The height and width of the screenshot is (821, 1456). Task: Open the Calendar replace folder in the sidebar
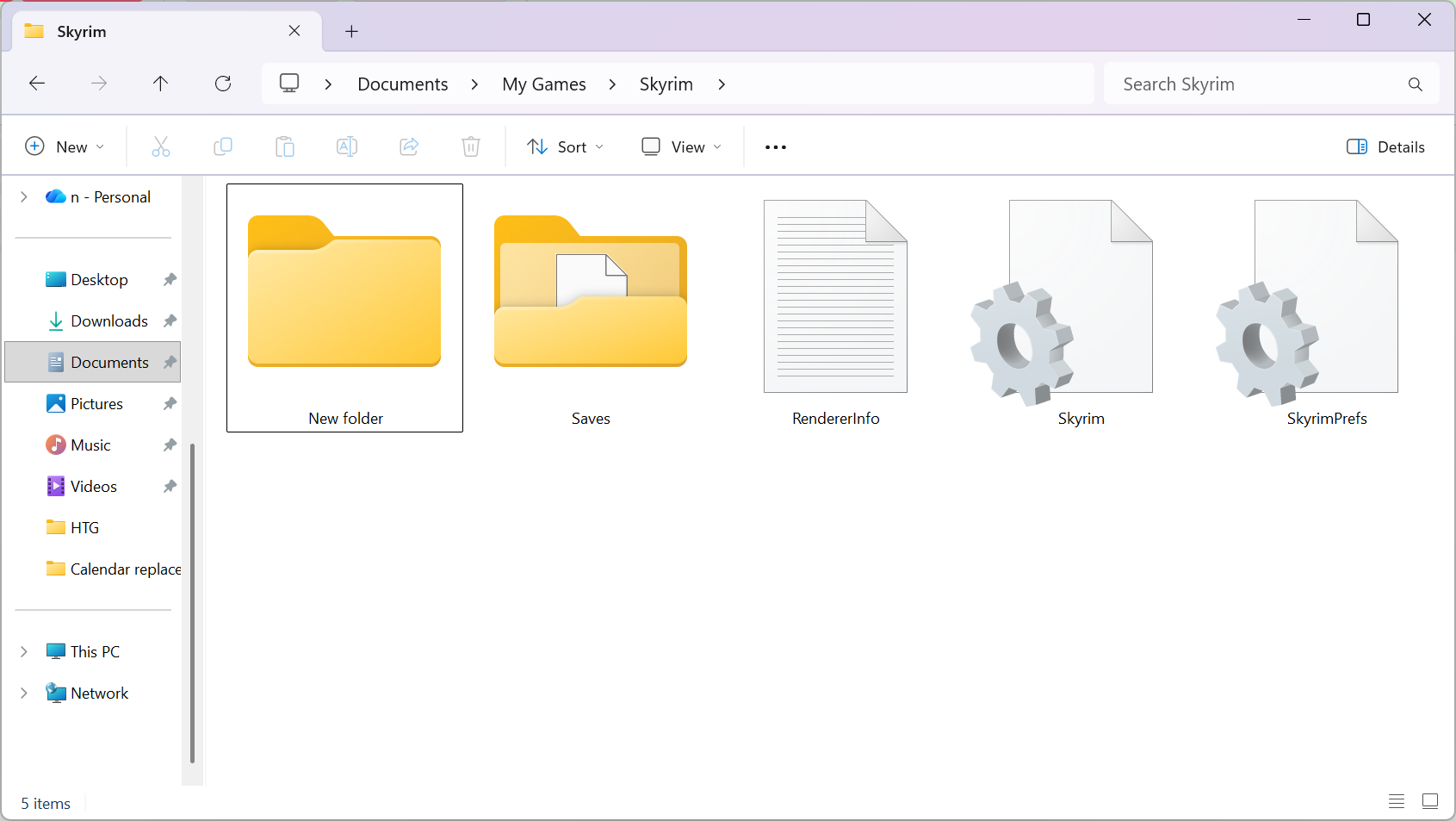tap(112, 569)
